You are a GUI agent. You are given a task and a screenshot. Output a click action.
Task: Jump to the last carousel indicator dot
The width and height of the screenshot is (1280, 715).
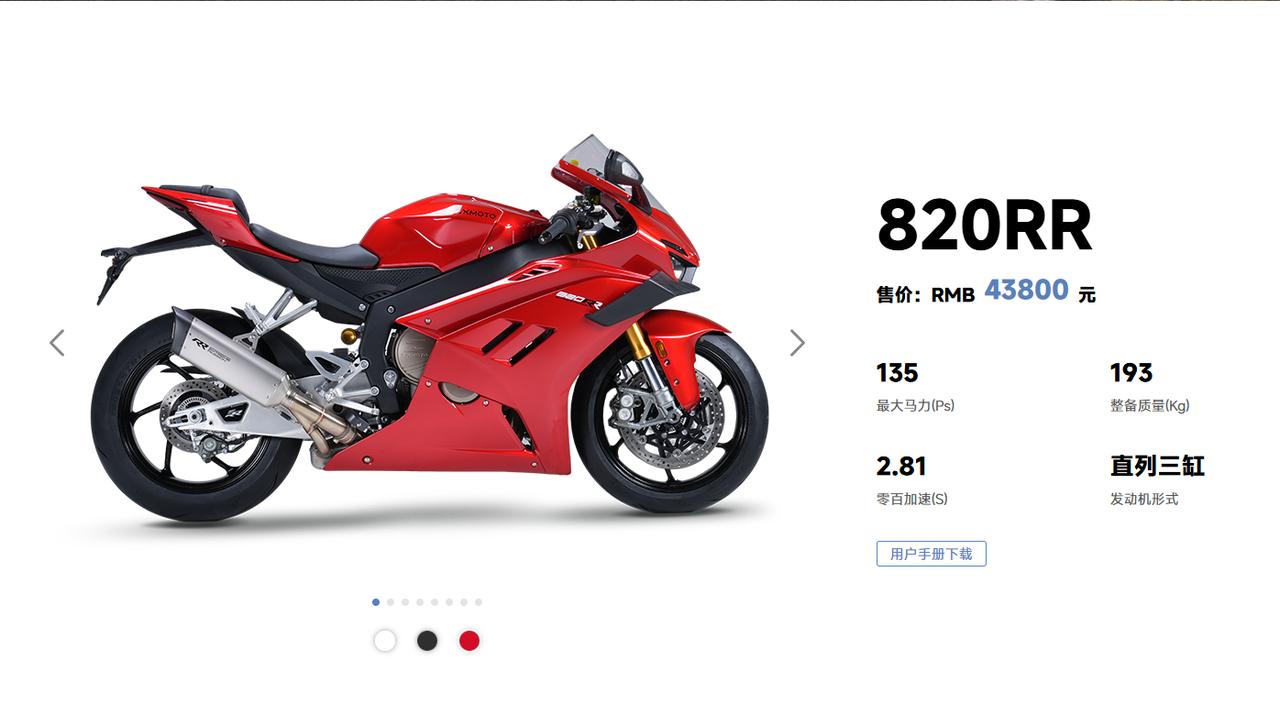pyautogui.click(x=478, y=602)
